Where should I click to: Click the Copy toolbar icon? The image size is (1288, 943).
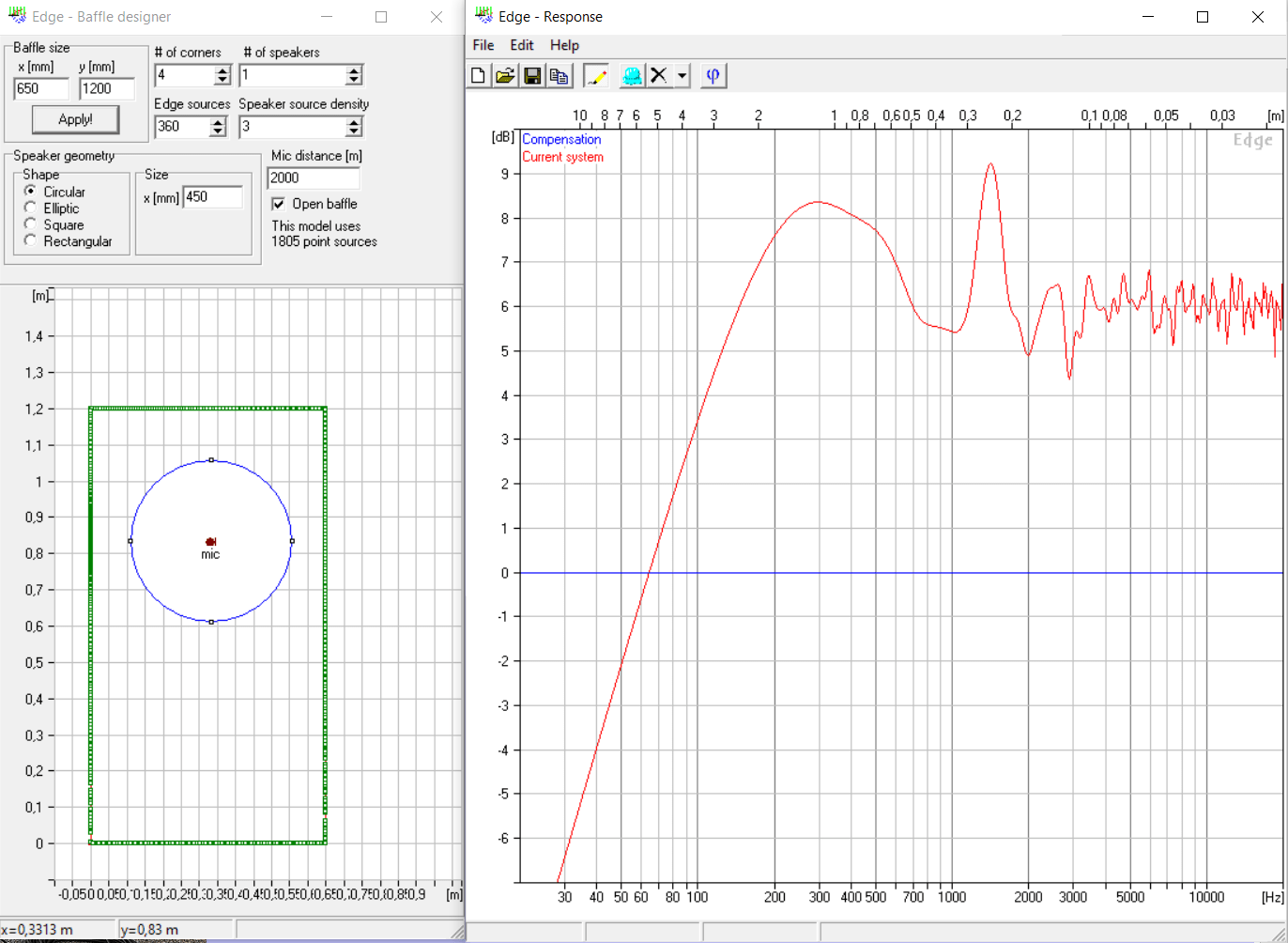click(x=560, y=76)
